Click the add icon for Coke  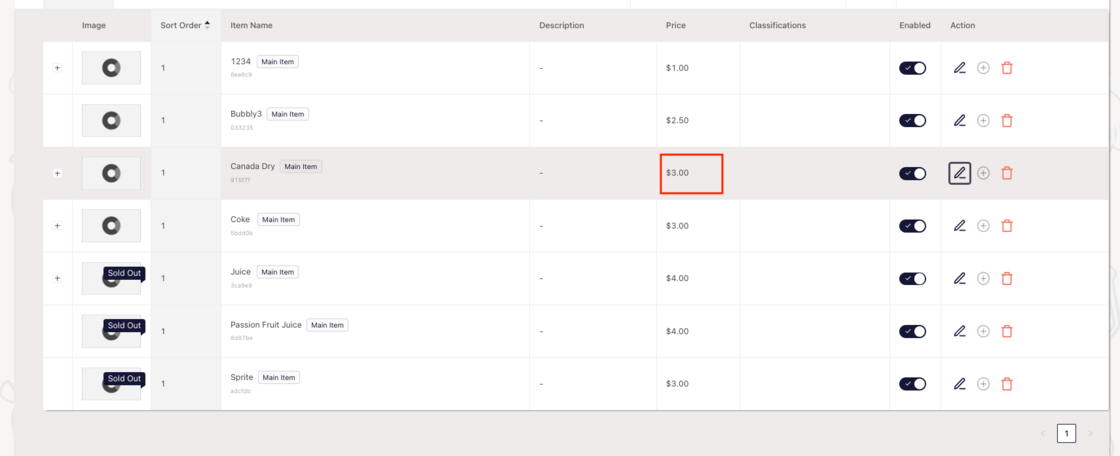(x=983, y=226)
